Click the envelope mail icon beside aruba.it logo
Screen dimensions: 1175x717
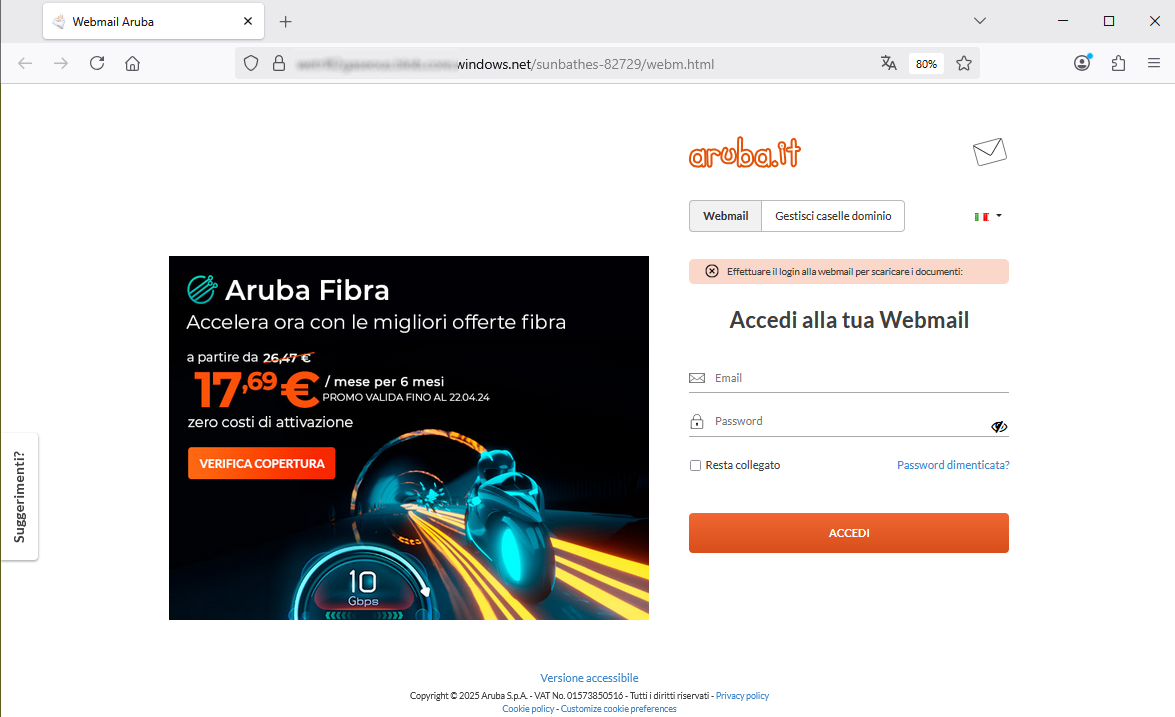[989, 152]
